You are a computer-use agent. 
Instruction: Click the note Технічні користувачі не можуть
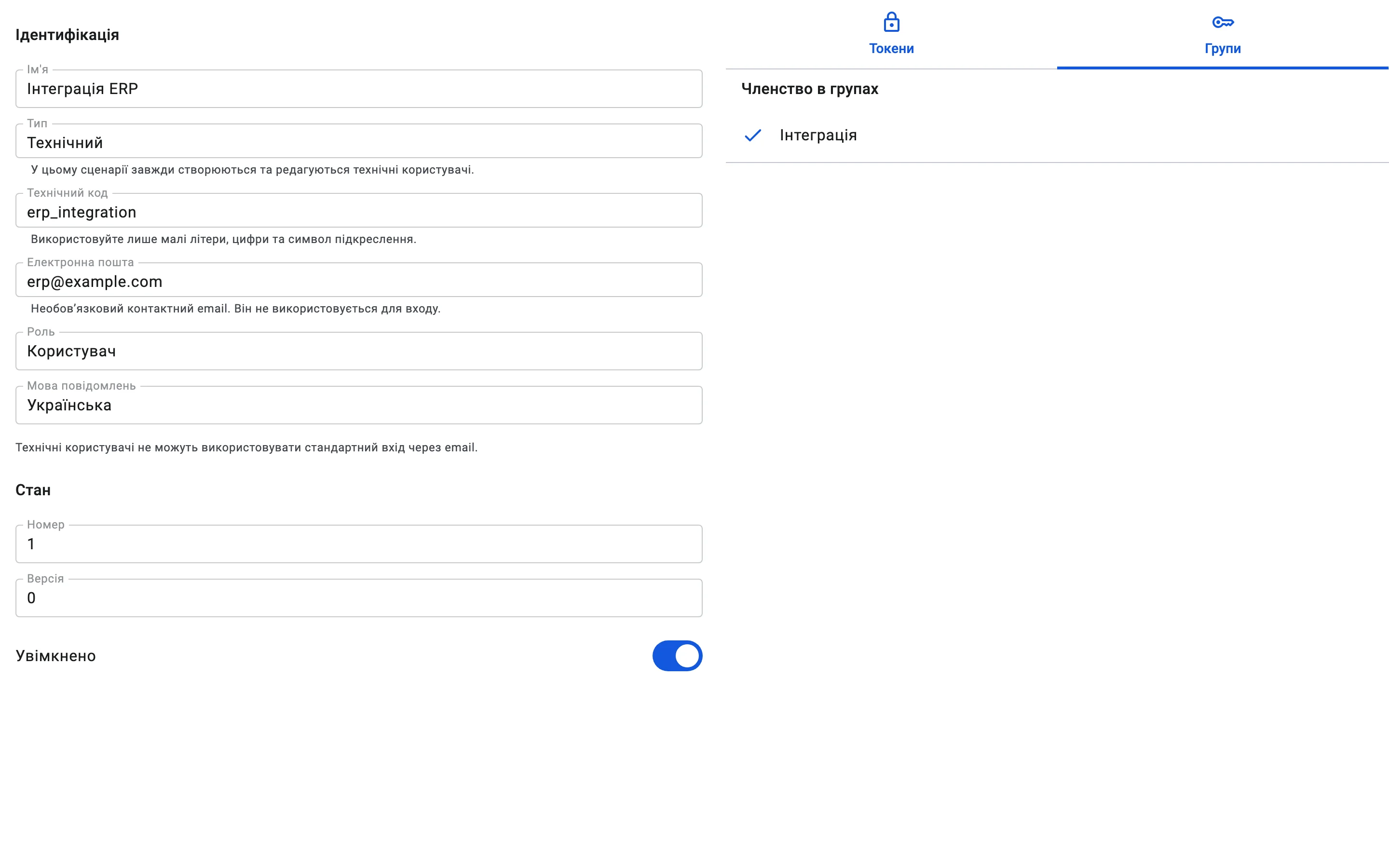click(x=246, y=448)
